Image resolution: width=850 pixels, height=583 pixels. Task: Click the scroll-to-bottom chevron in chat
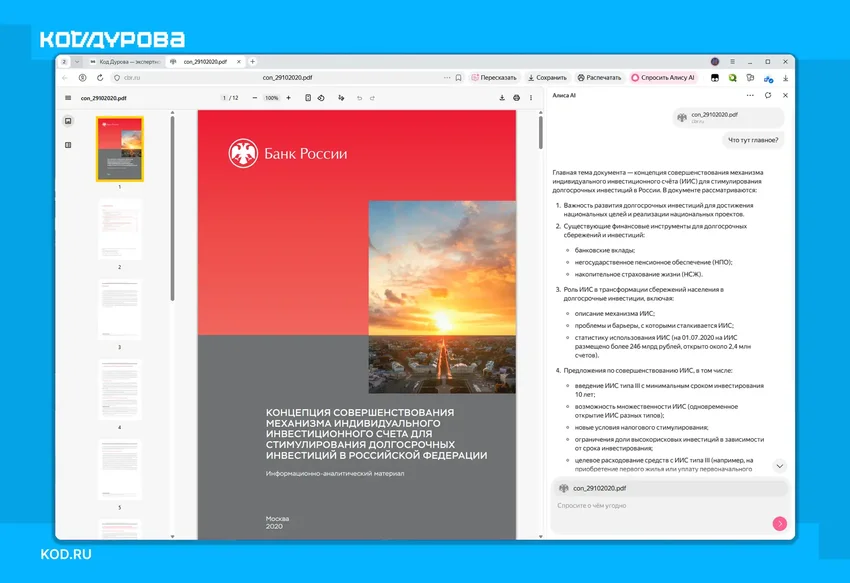coord(780,466)
